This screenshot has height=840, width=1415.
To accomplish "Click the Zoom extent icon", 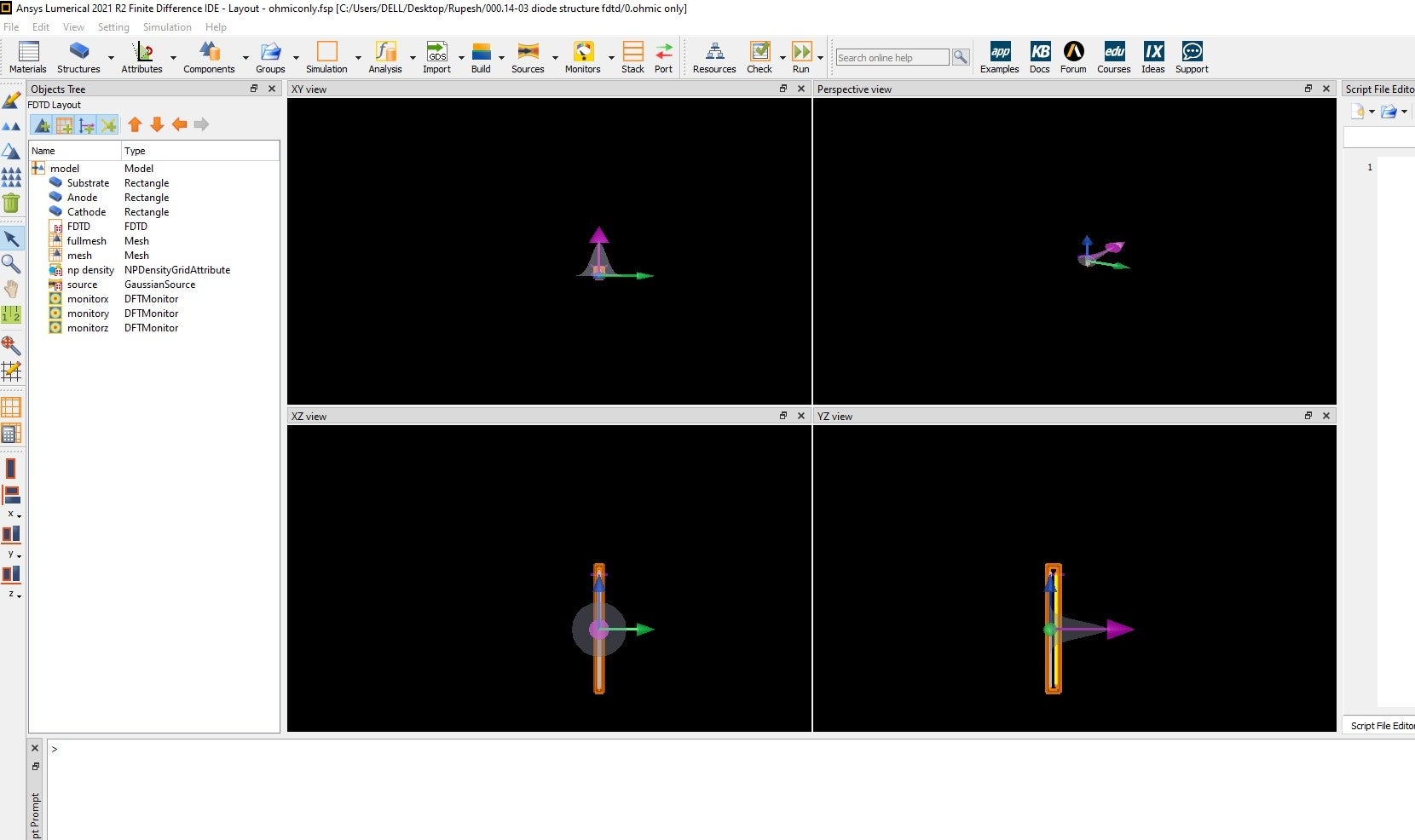I will pyautogui.click(x=11, y=345).
